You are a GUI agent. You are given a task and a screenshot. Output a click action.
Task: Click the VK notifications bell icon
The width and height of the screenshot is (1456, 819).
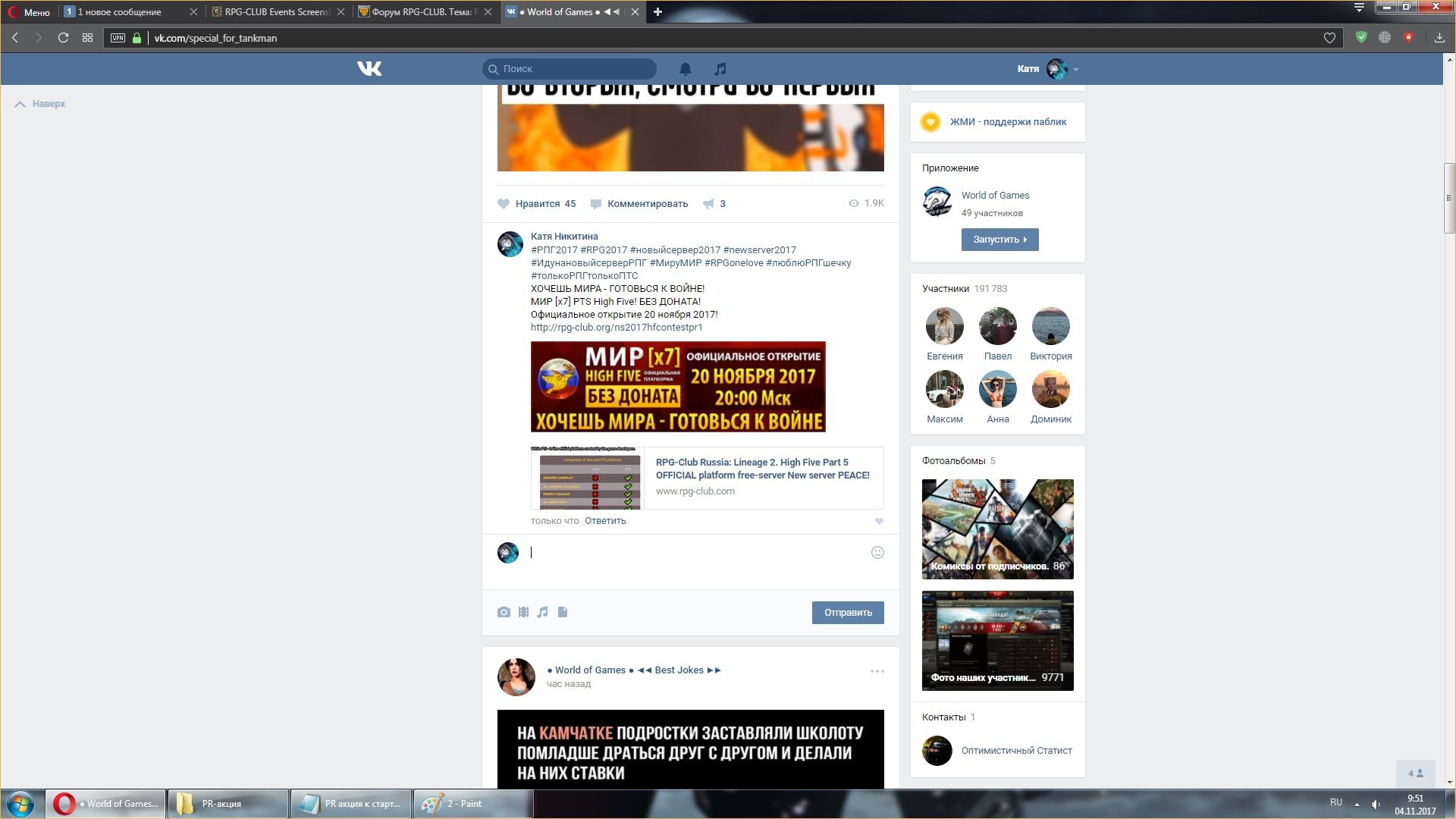685,69
